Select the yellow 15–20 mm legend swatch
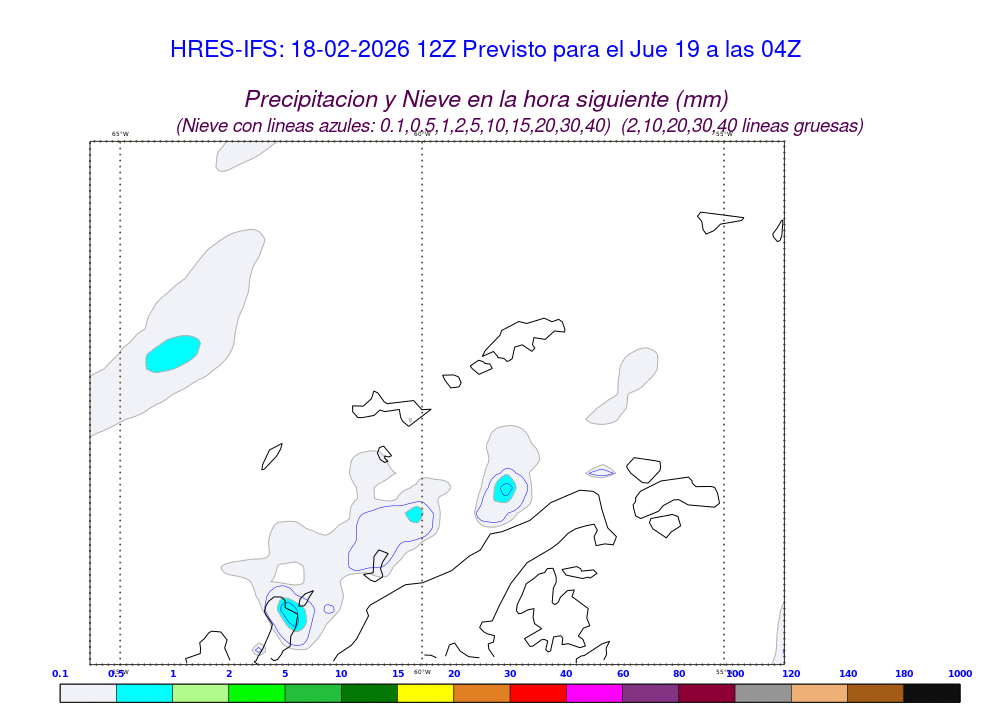This screenshot has height=707, width=1000. coord(425,692)
